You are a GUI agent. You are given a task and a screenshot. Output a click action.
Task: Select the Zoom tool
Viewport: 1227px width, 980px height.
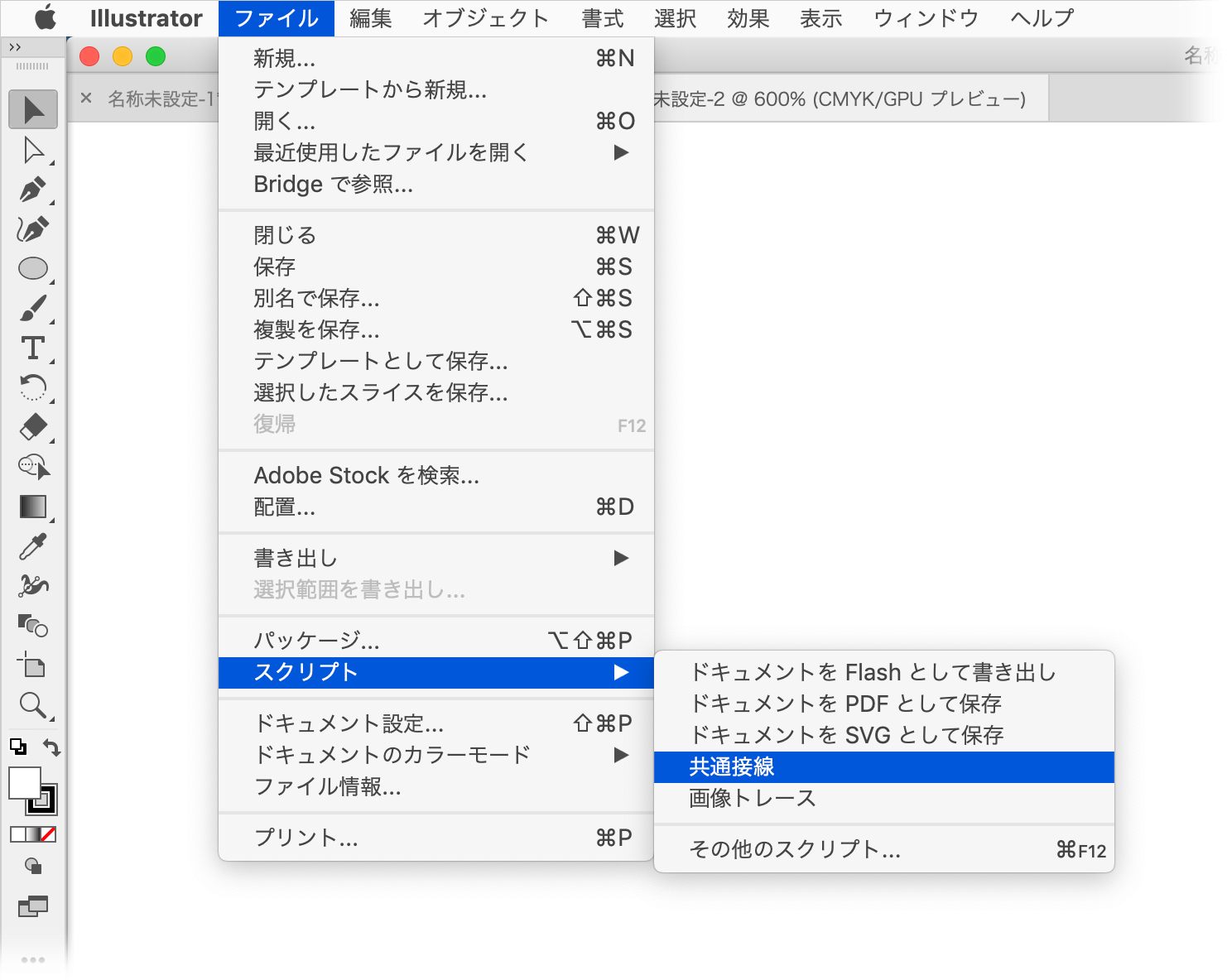coord(33,704)
